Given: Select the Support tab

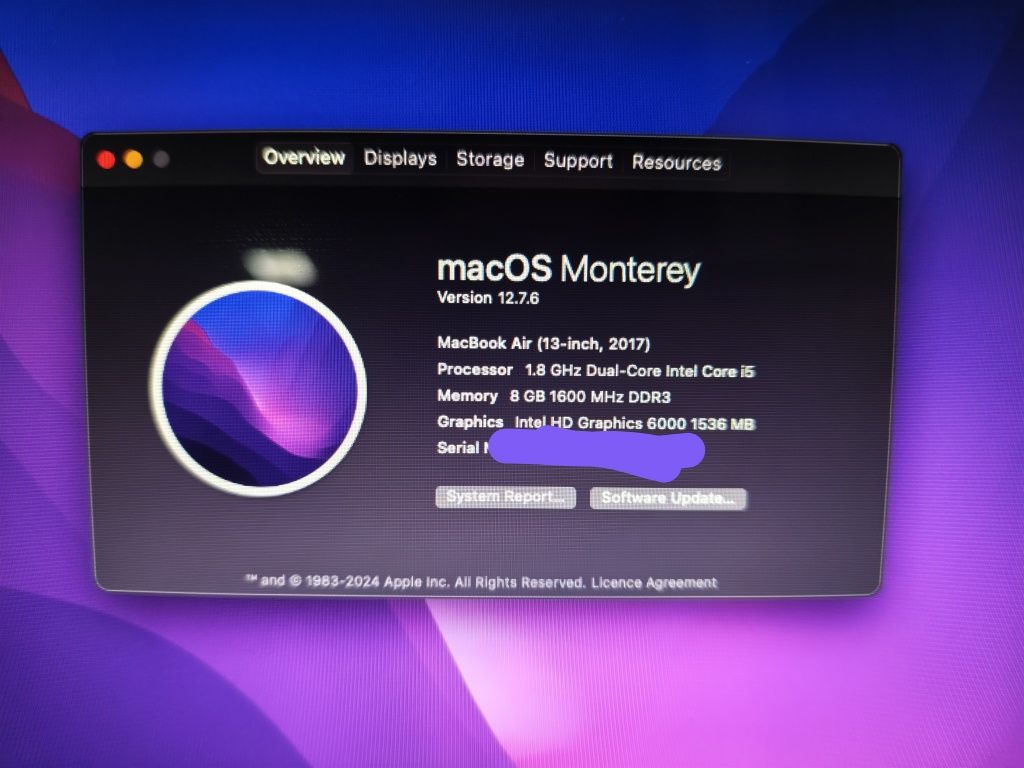Looking at the screenshot, I should click(x=578, y=161).
